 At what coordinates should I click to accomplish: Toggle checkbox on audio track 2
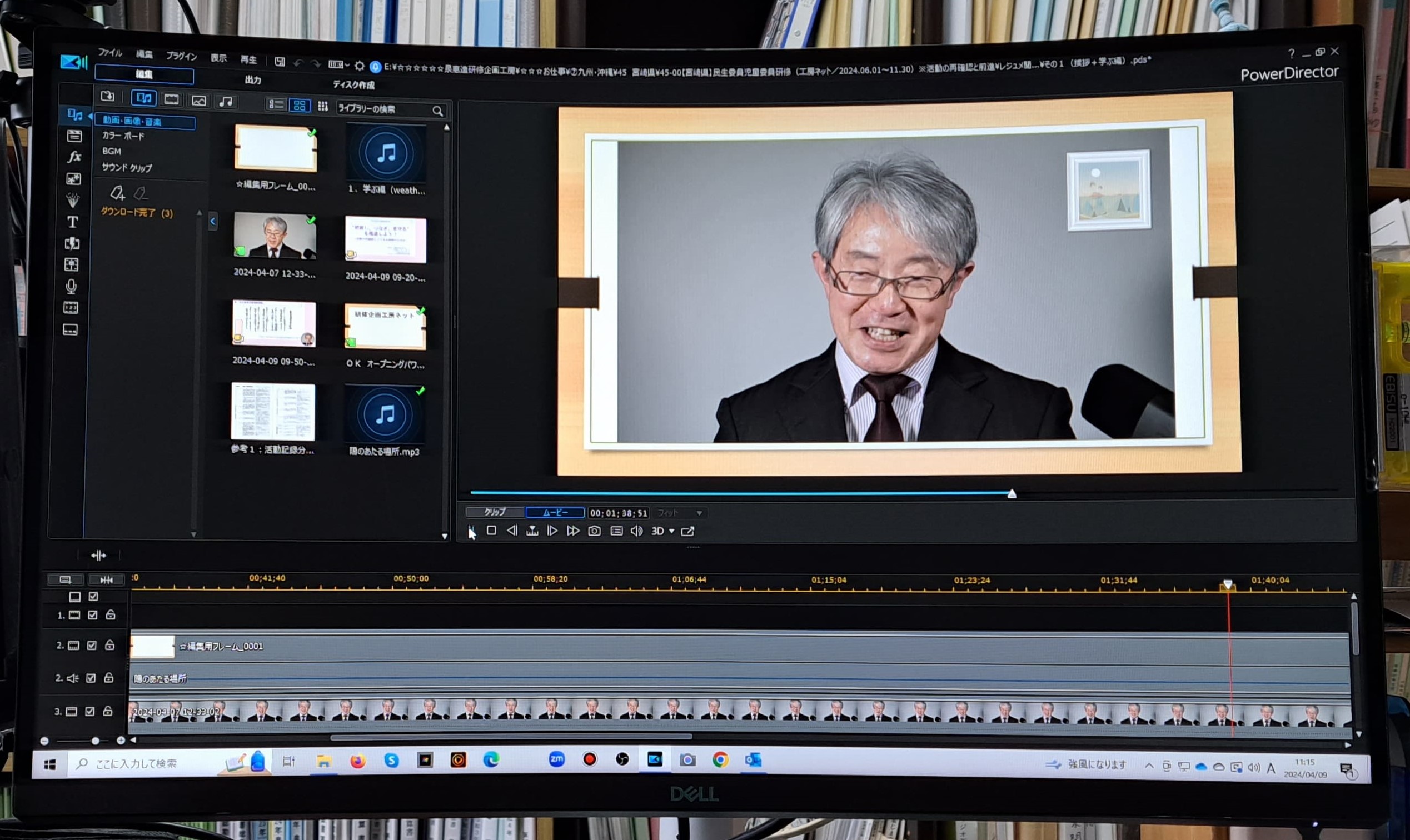(91, 678)
